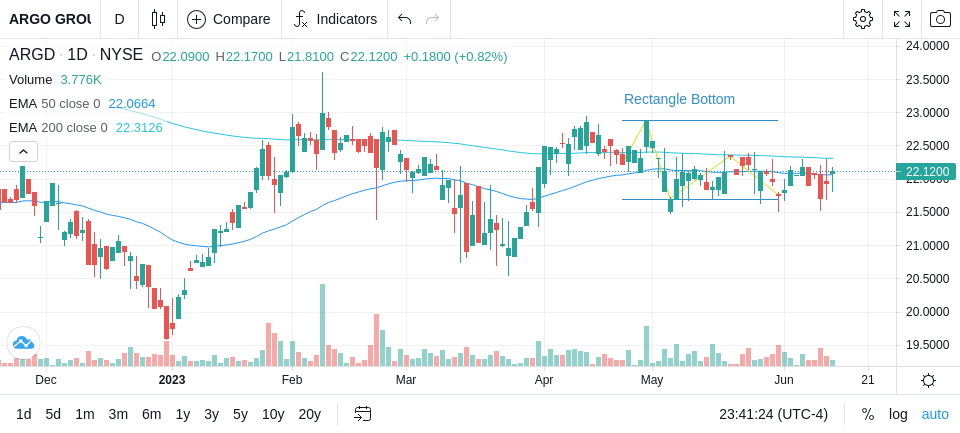Click the Compare plus icon
960x433 pixels.
(x=196, y=19)
